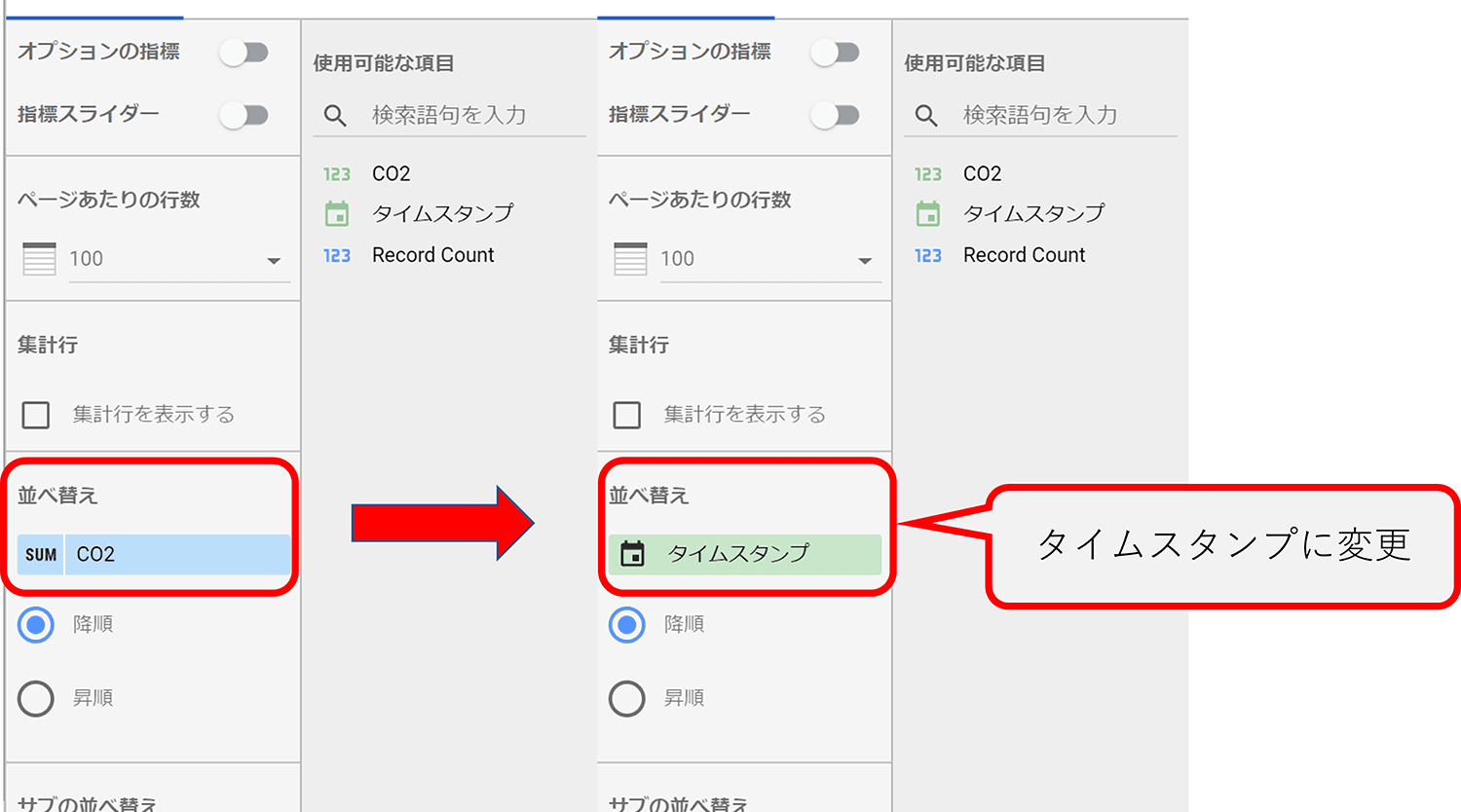This screenshot has height=812, width=1461.
Task: Select 降順 radio in left panel
Action: [x=36, y=625]
